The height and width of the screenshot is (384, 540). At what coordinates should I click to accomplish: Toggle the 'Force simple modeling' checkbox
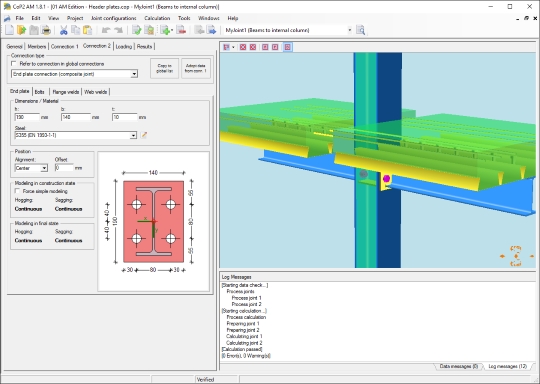tap(17, 191)
